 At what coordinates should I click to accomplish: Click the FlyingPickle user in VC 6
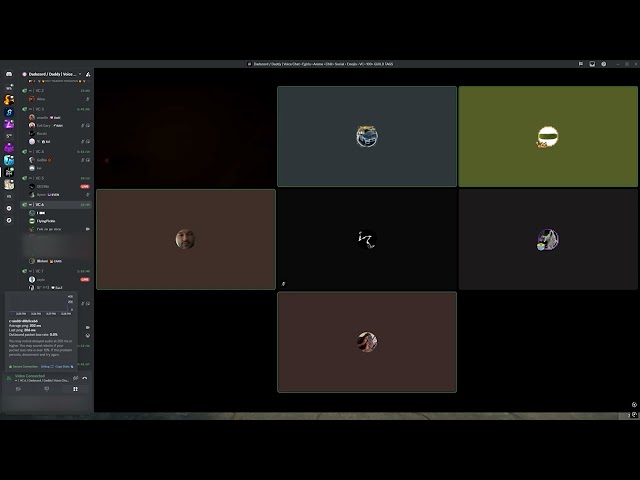click(46, 221)
